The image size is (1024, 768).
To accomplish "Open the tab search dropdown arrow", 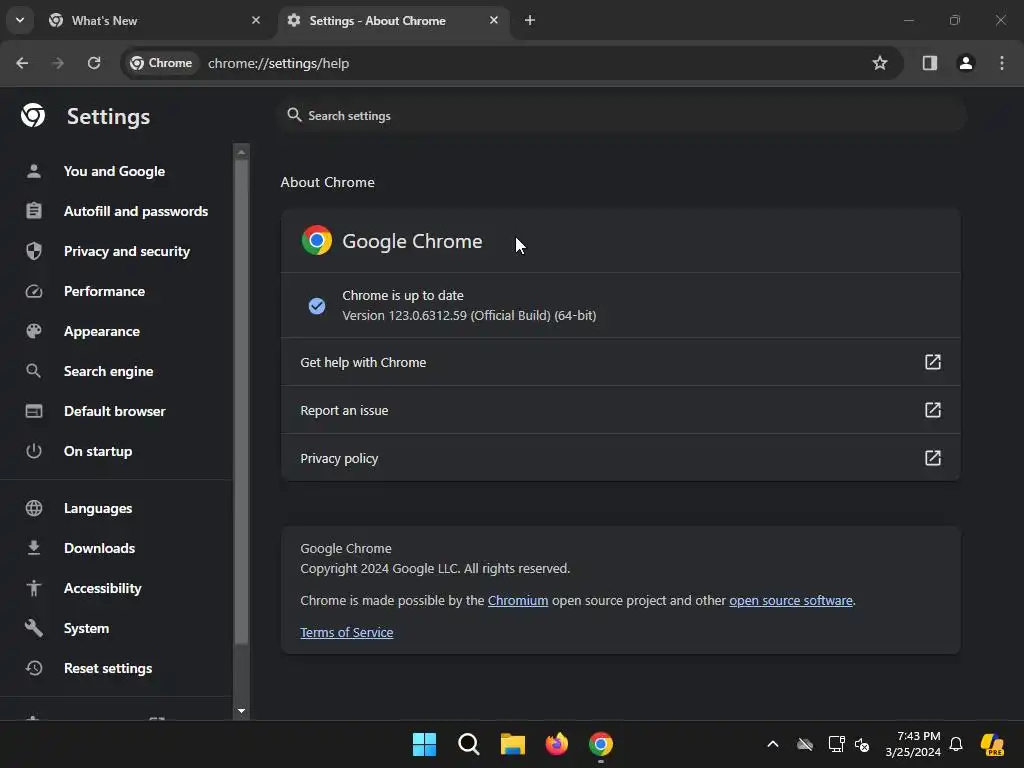I will (20, 20).
